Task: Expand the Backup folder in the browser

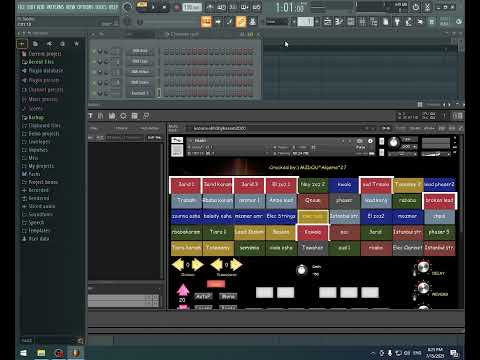Action: 33,117
